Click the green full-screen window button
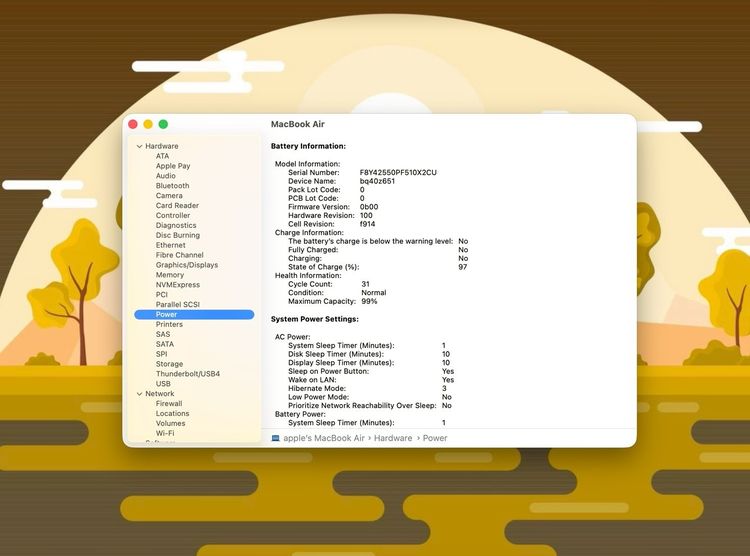 (163, 124)
